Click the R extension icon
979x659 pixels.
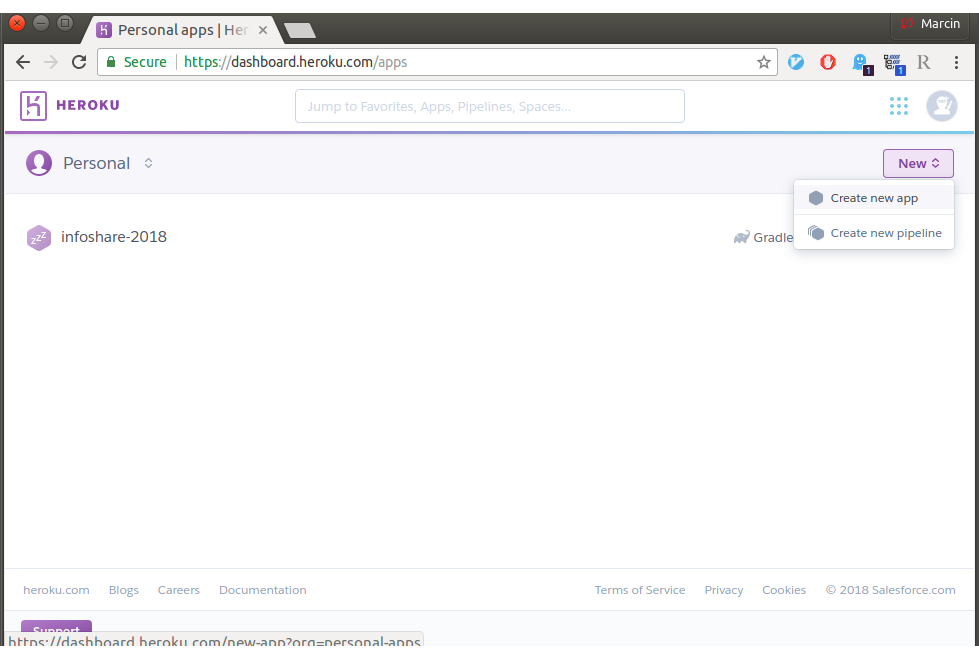[x=923, y=62]
